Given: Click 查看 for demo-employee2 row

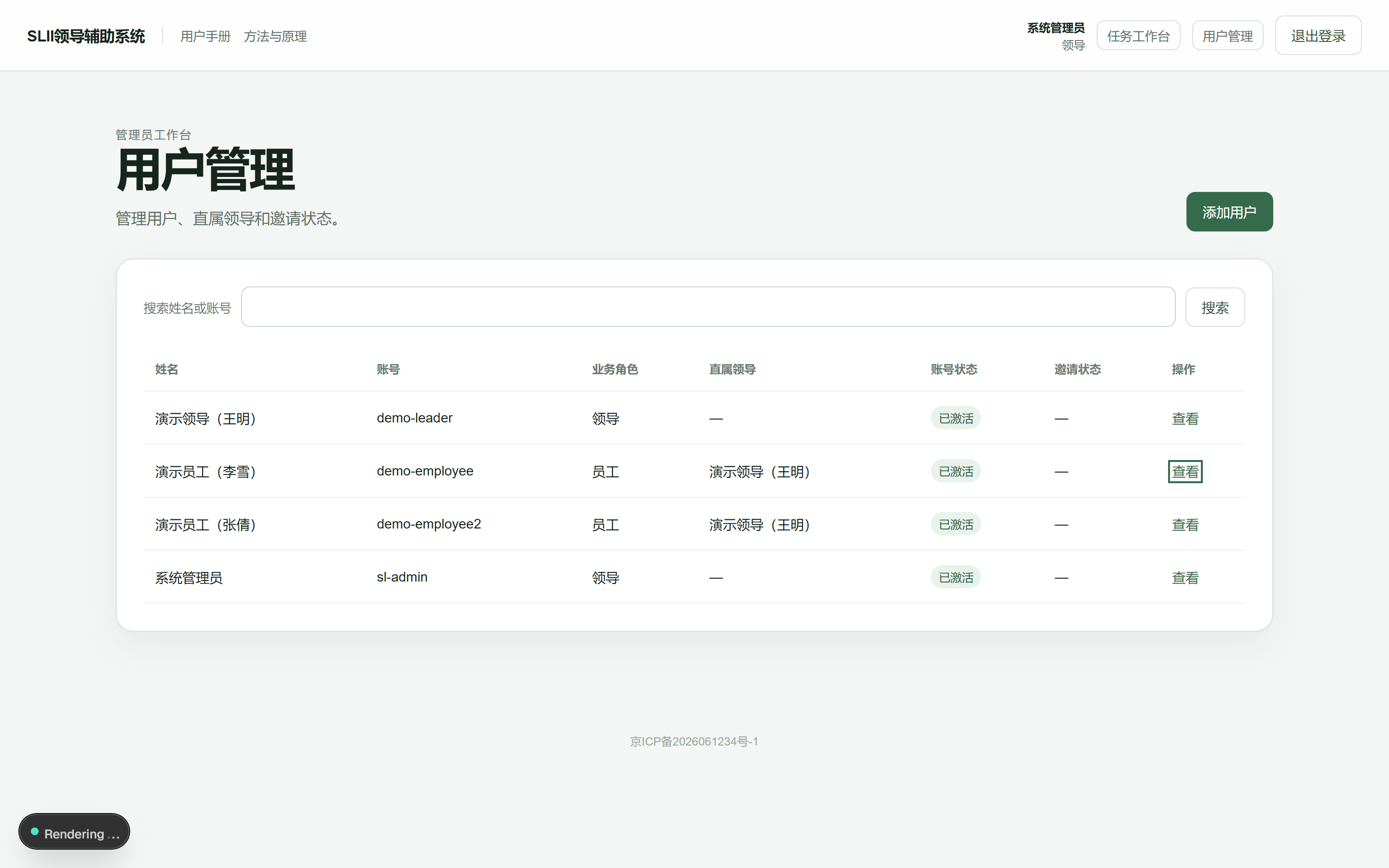Looking at the screenshot, I should pyautogui.click(x=1185, y=525).
